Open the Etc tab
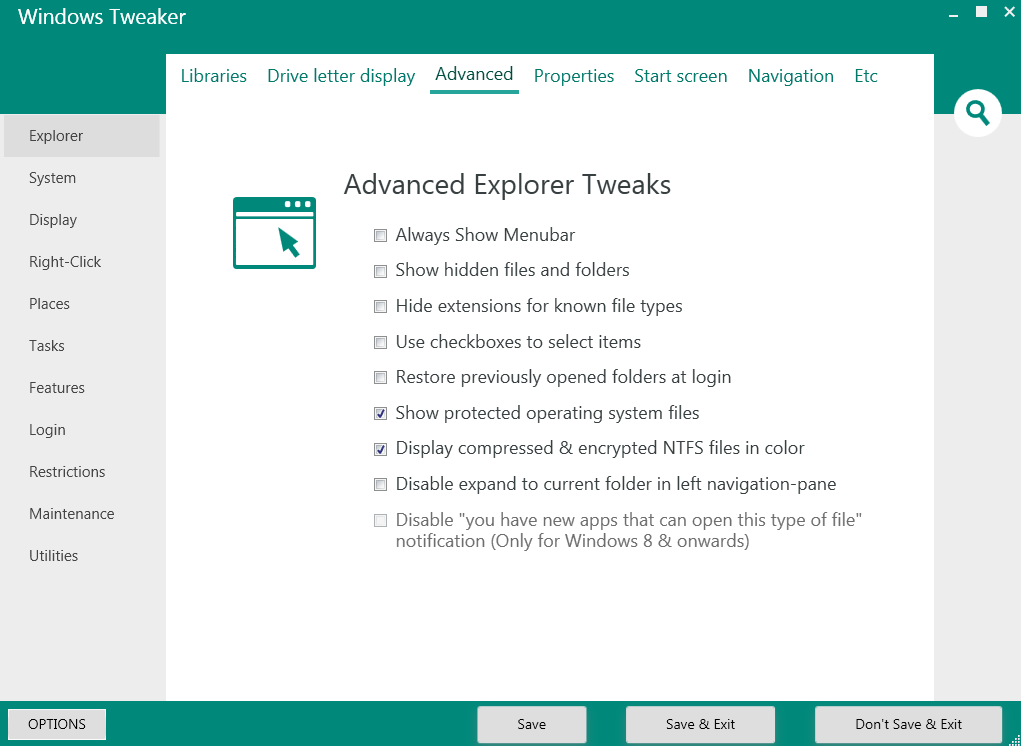 pos(866,76)
